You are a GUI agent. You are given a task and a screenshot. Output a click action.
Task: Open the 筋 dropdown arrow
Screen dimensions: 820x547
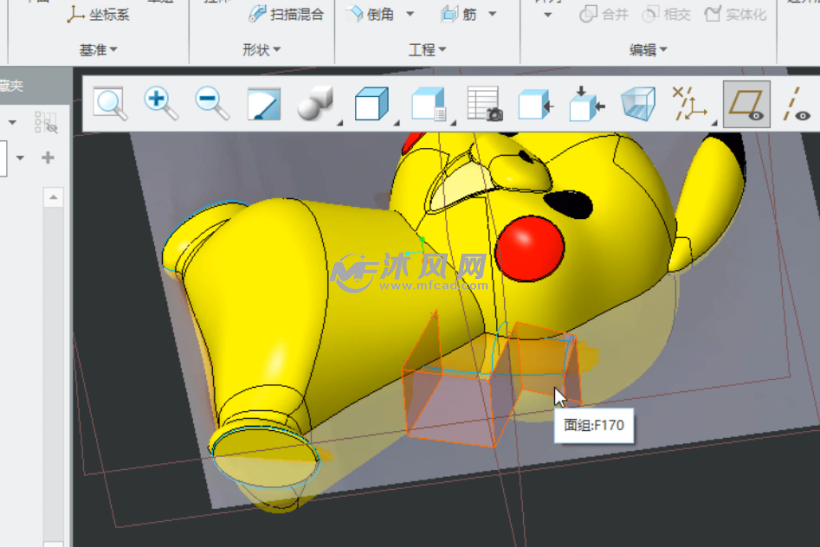(x=492, y=14)
